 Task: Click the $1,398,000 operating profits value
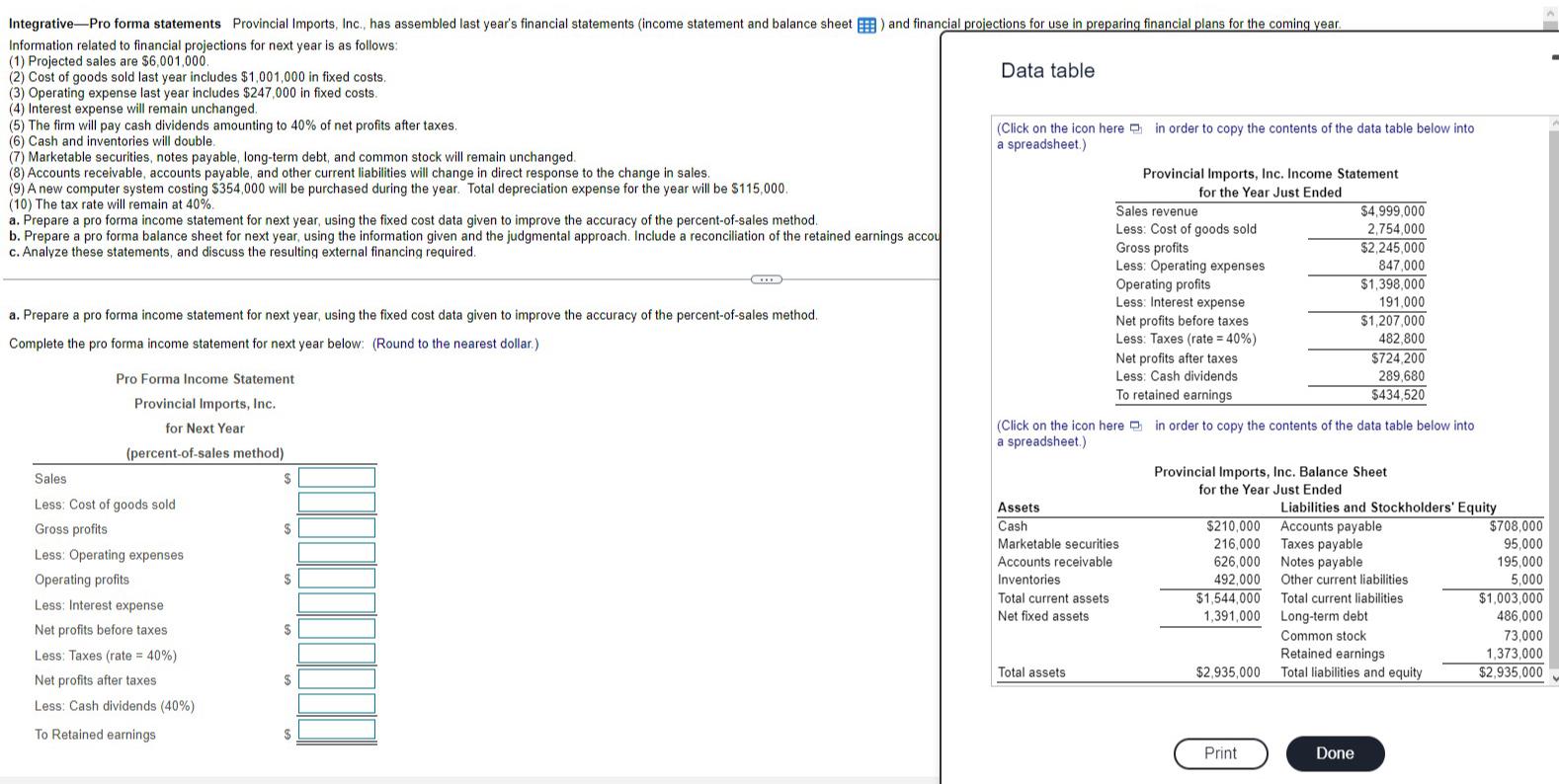(1392, 284)
